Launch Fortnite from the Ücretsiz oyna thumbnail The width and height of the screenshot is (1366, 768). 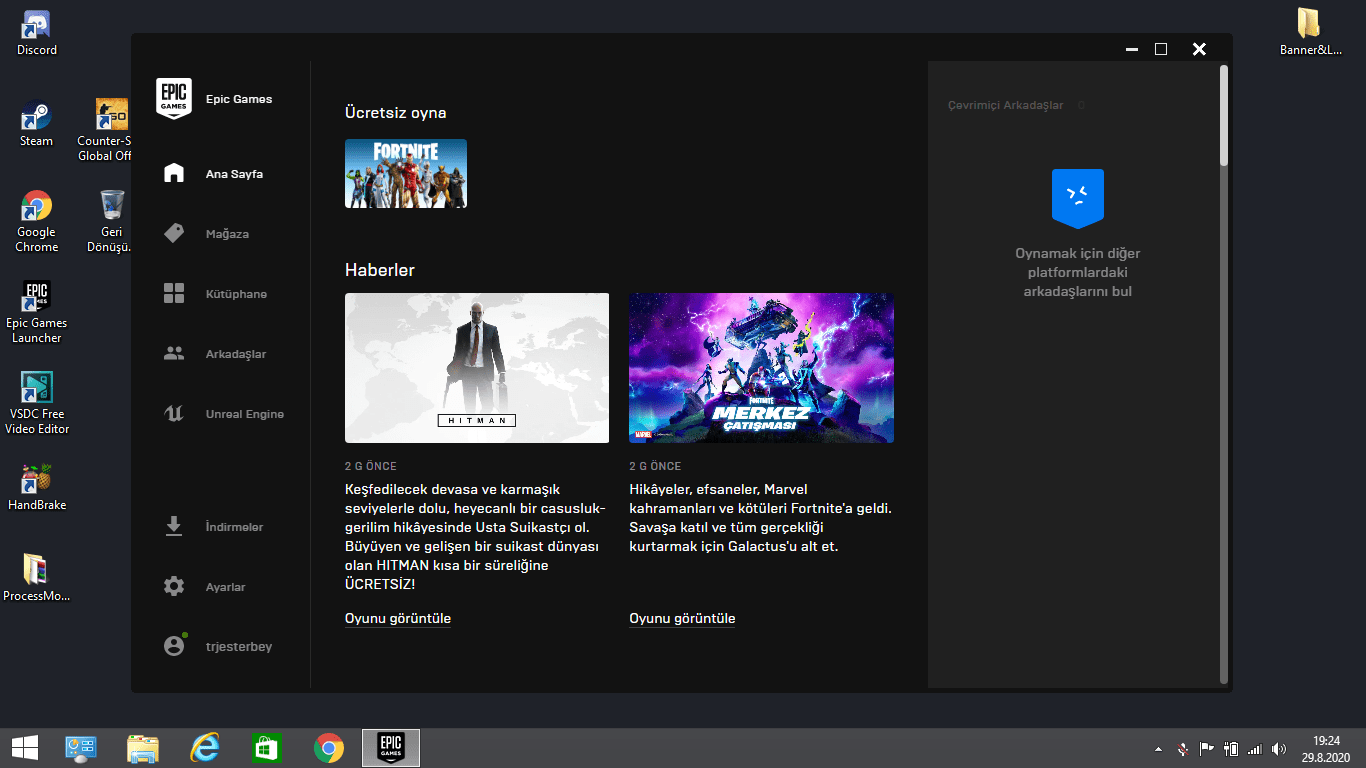click(x=406, y=173)
